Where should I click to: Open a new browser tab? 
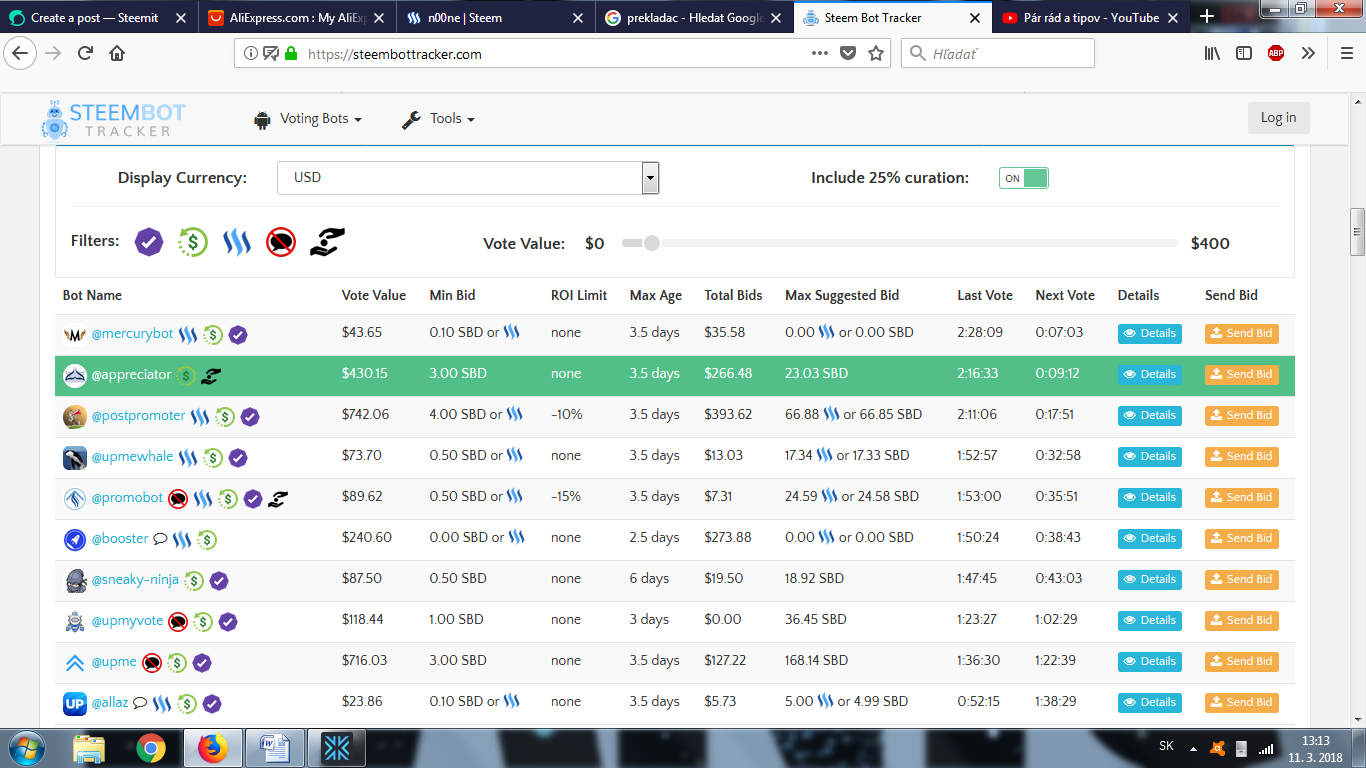click(x=1206, y=16)
